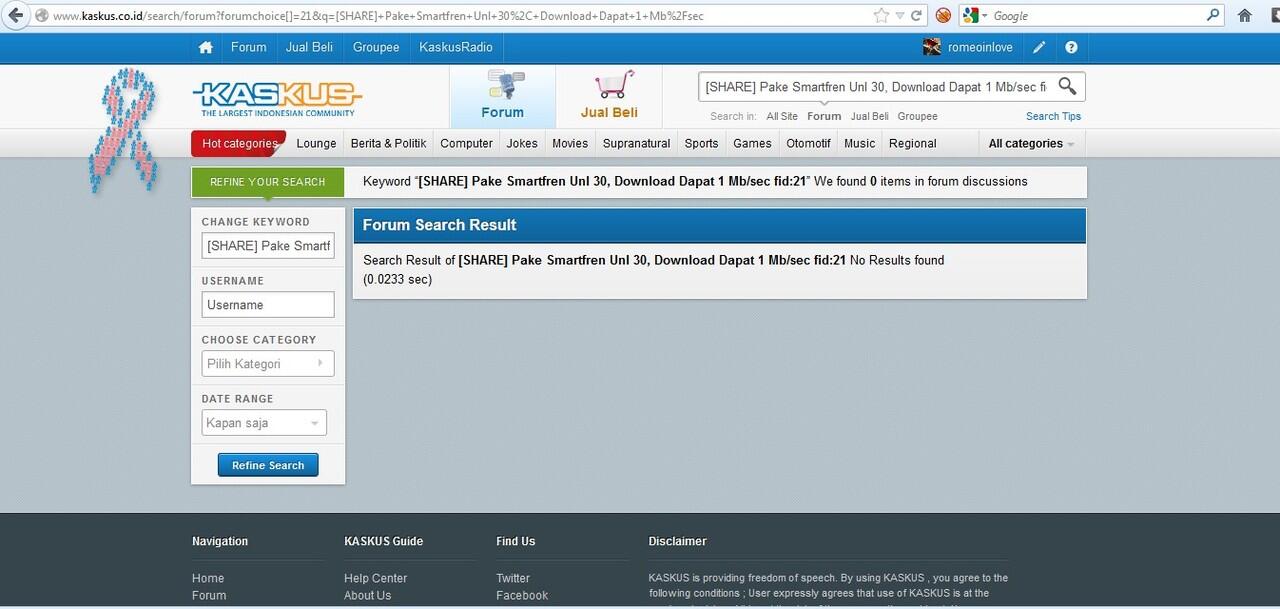This screenshot has height=609, width=1280.
Task: Open address bar history dropdown arrow
Action: 900,16
